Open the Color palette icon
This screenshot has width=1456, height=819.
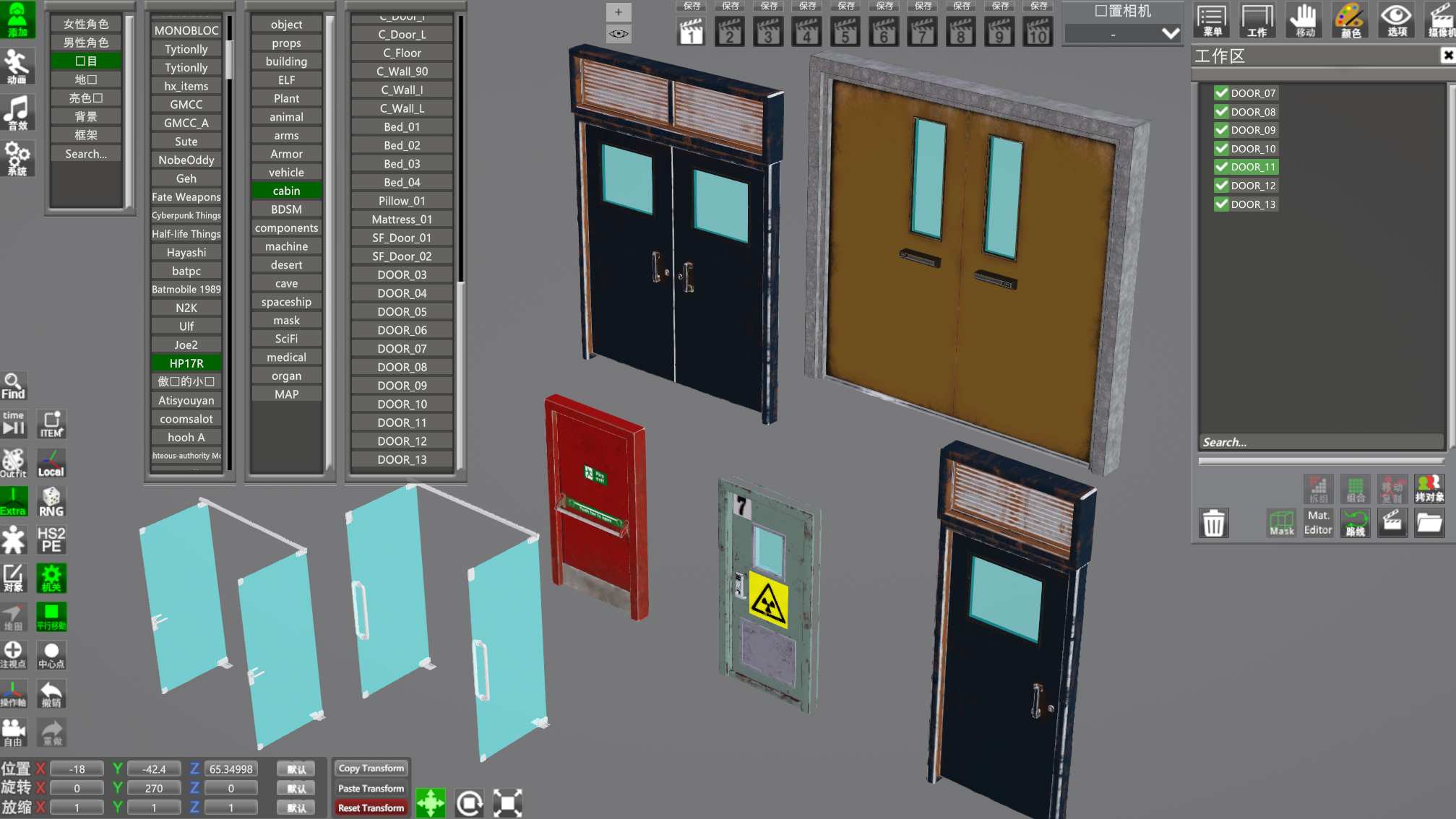pos(1350,19)
